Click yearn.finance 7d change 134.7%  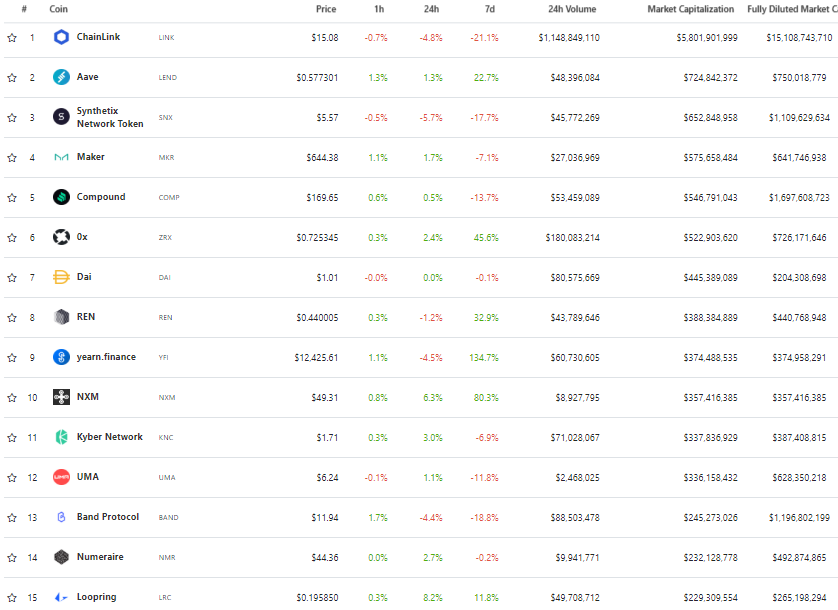click(484, 358)
